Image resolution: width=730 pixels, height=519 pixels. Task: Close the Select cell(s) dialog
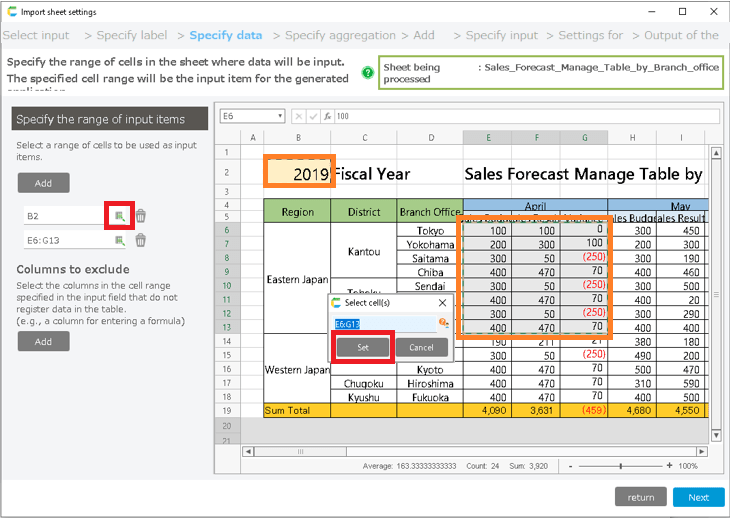(x=442, y=302)
